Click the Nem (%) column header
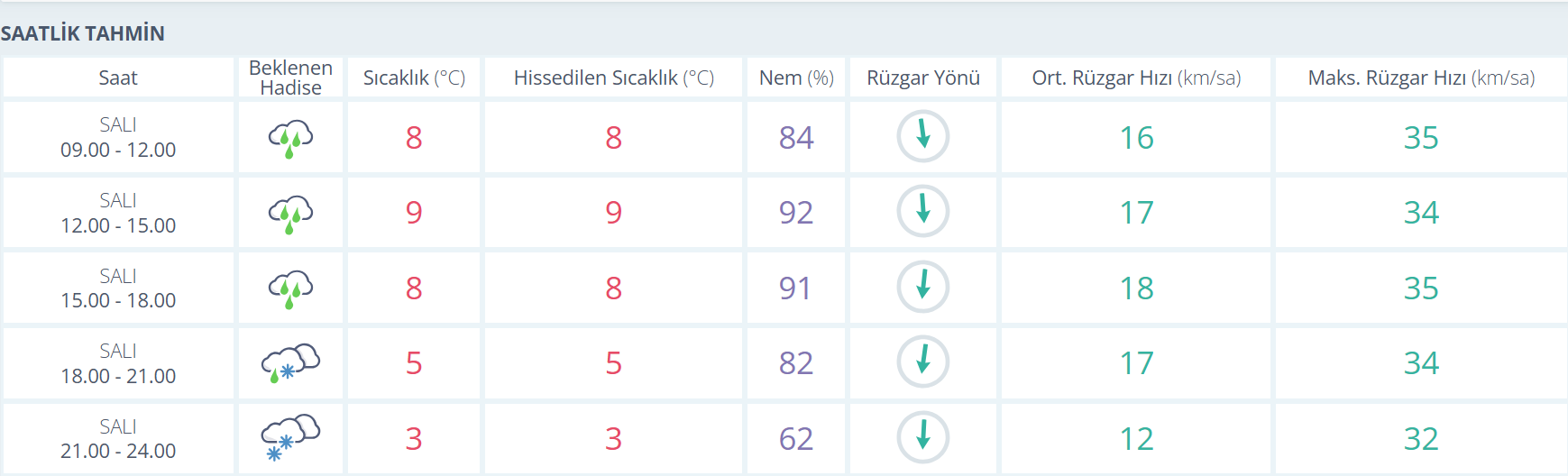Screen dimensions: 1568x476 tap(796, 78)
